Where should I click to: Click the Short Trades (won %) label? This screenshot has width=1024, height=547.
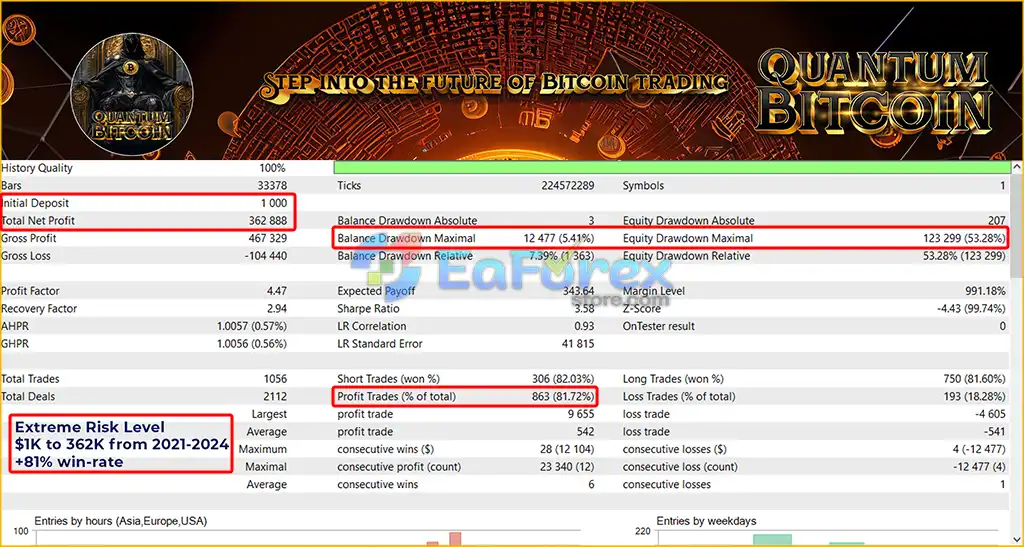(x=389, y=379)
